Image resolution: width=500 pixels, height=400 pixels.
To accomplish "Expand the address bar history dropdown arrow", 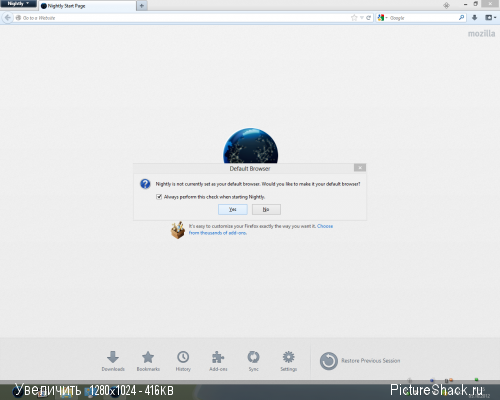I will pos(362,18).
